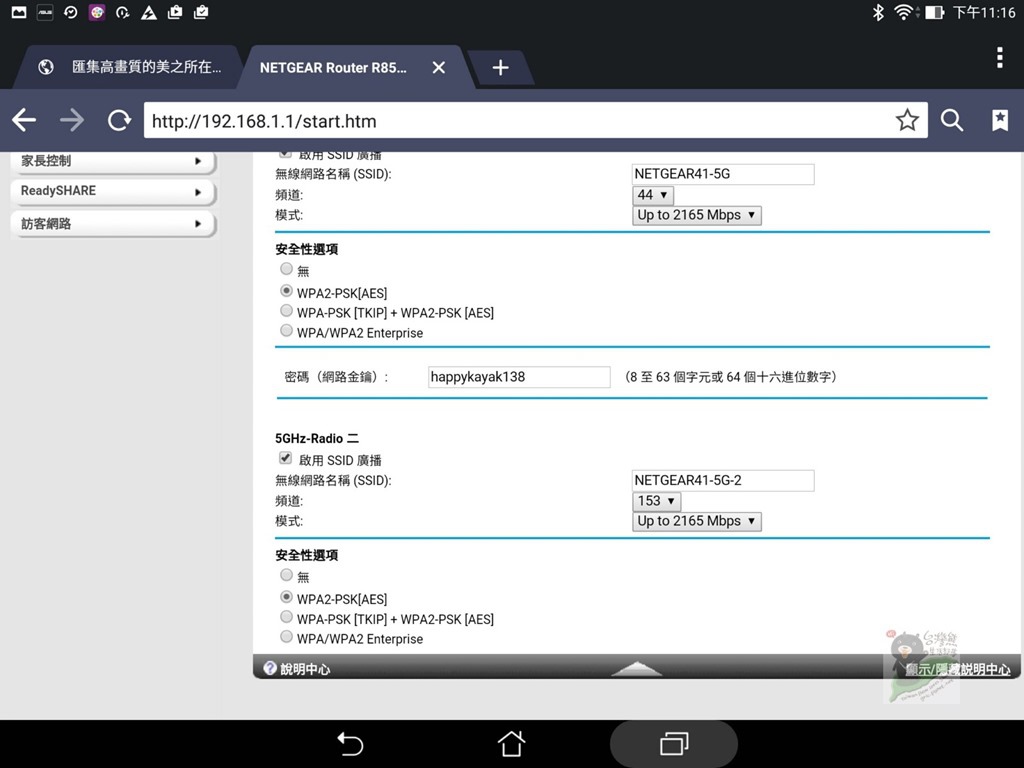Select WPA2-PSK[AES] for first radio
The image size is (1024, 768).
pyautogui.click(x=286, y=291)
